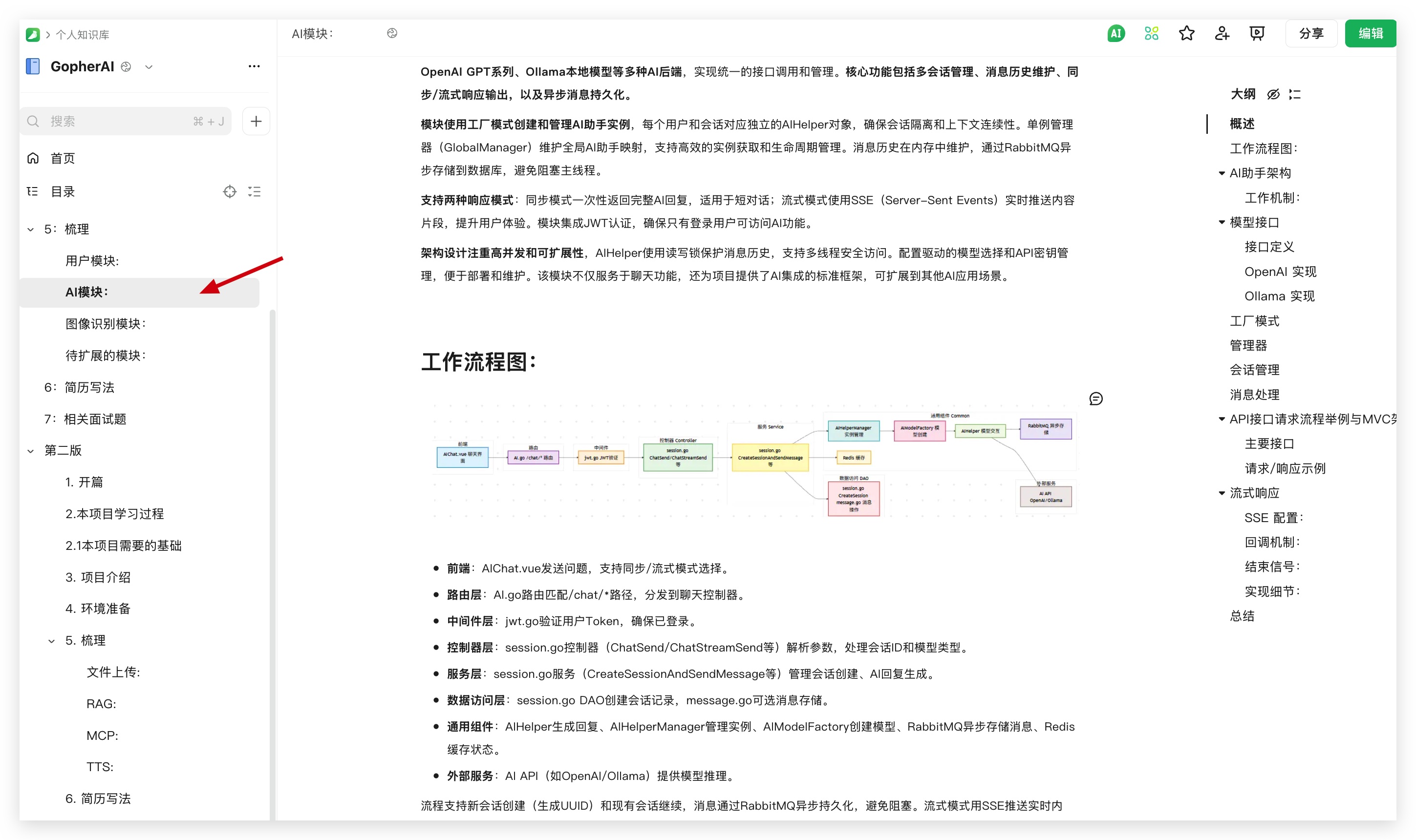Screen dimensions: 1416x840
Task: Hide the outline using the eye icon
Action: point(1273,94)
